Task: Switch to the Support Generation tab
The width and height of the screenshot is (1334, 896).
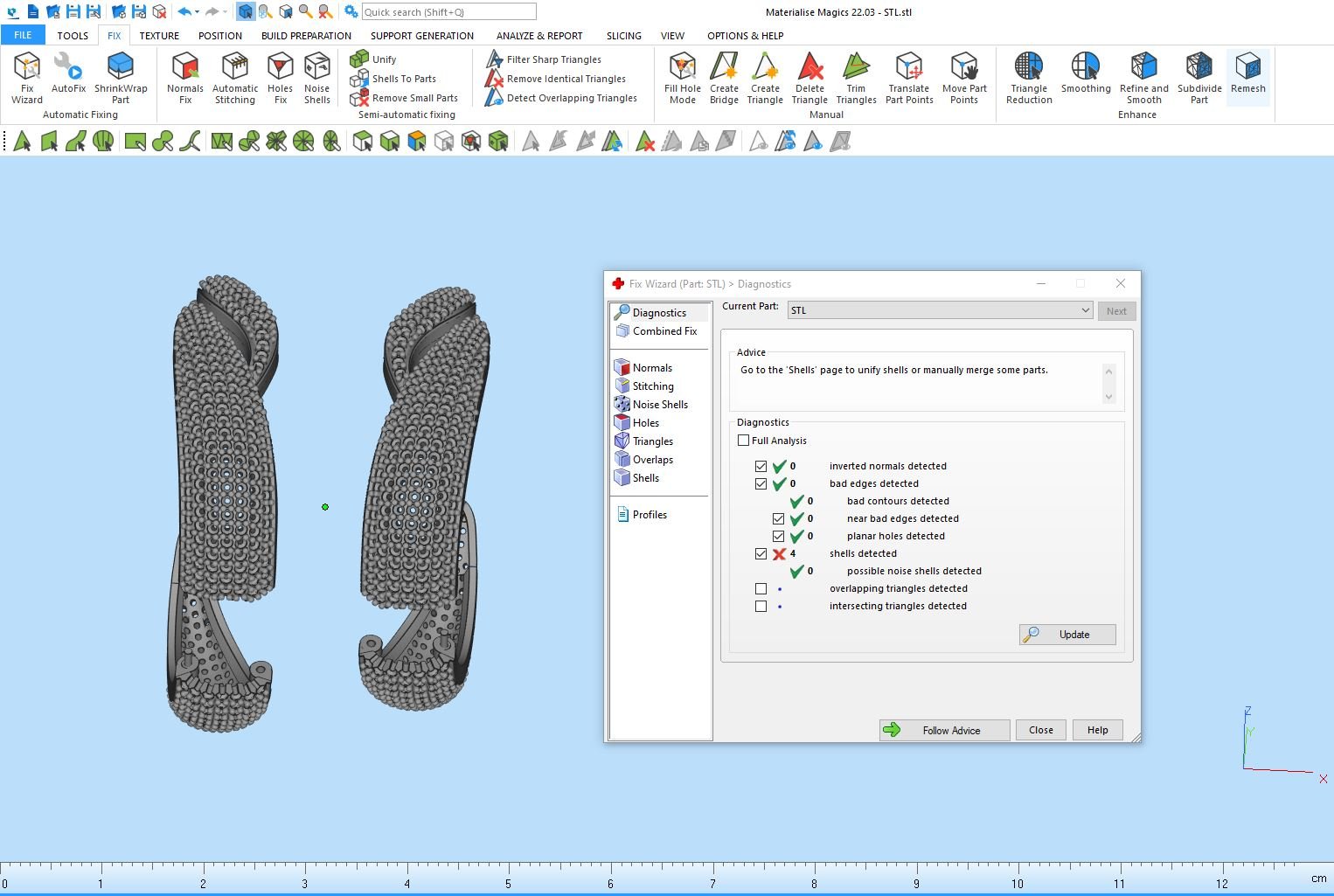Action: 421,36
